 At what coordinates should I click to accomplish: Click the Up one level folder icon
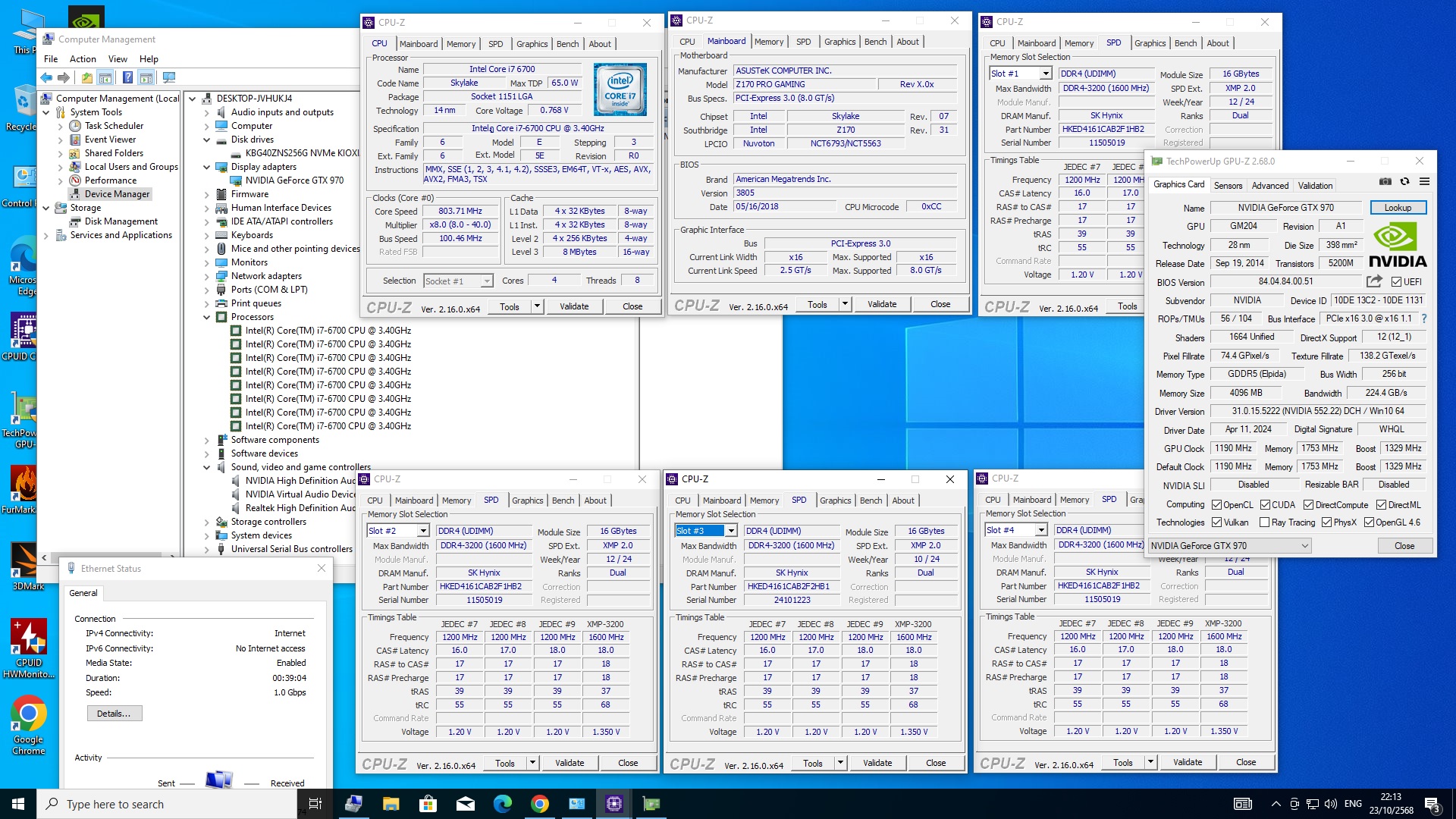tap(87, 77)
